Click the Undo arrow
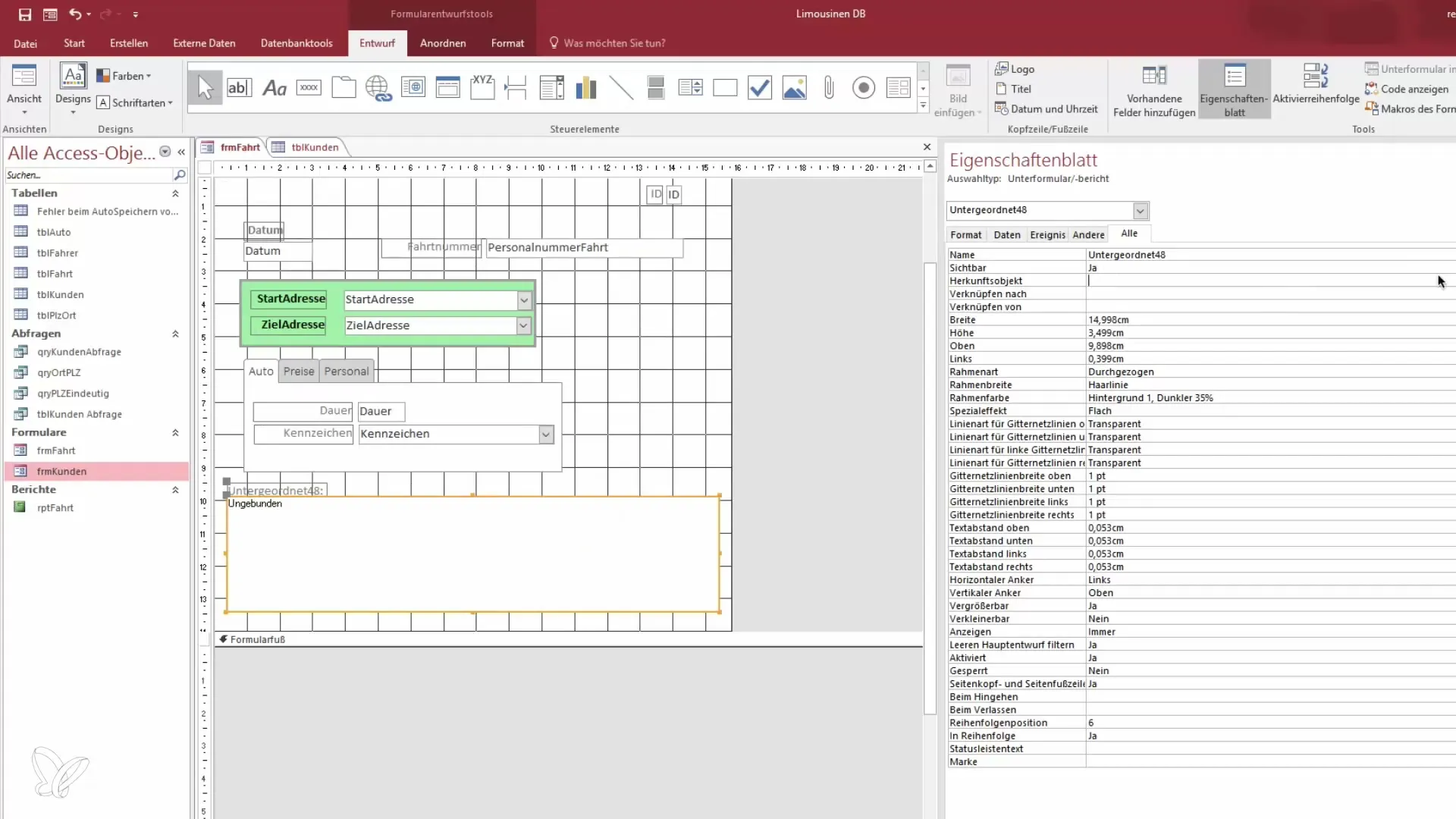 tap(75, 14)
